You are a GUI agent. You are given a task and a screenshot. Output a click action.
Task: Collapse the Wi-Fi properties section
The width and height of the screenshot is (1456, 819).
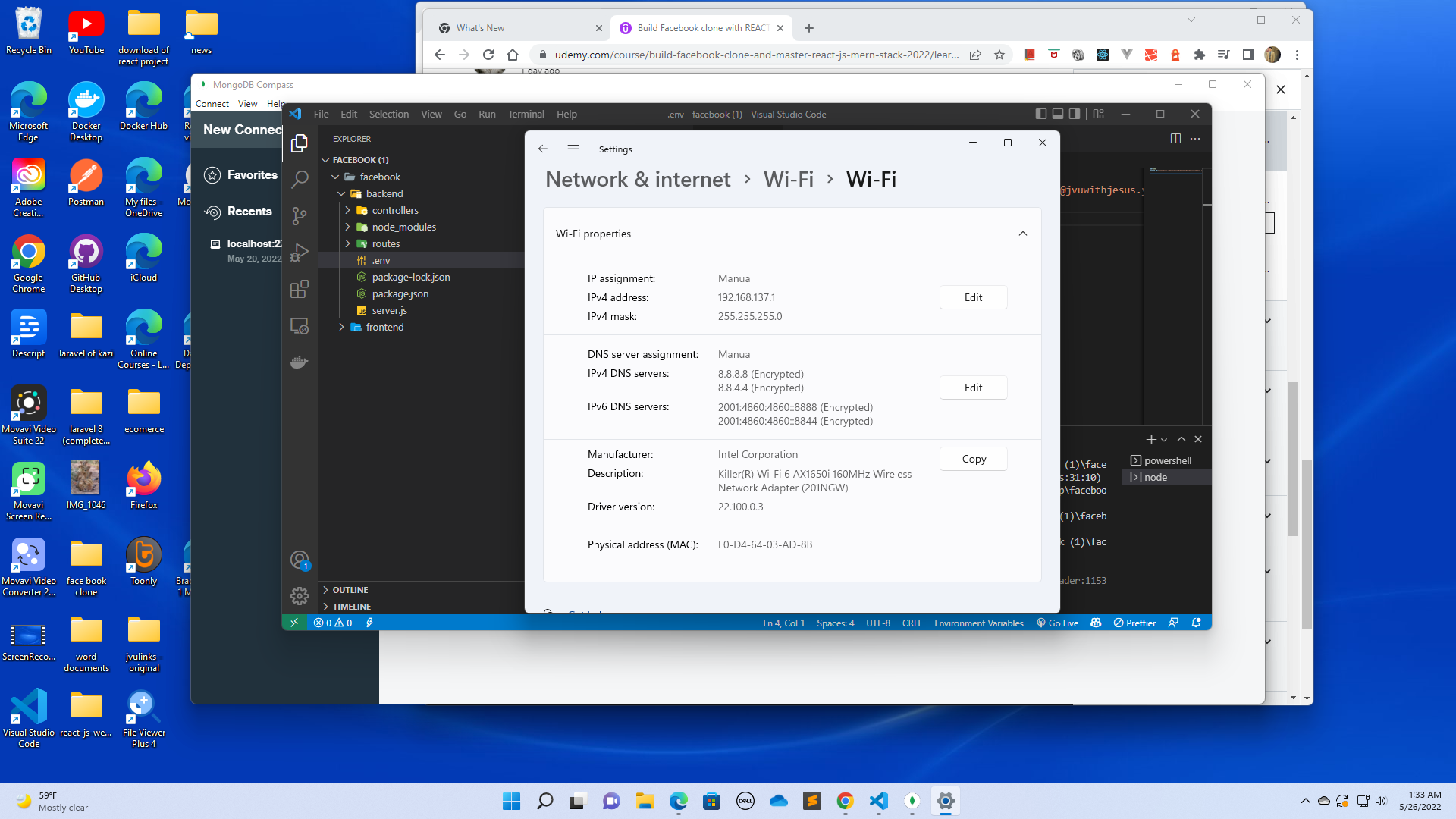(1023, 234)
